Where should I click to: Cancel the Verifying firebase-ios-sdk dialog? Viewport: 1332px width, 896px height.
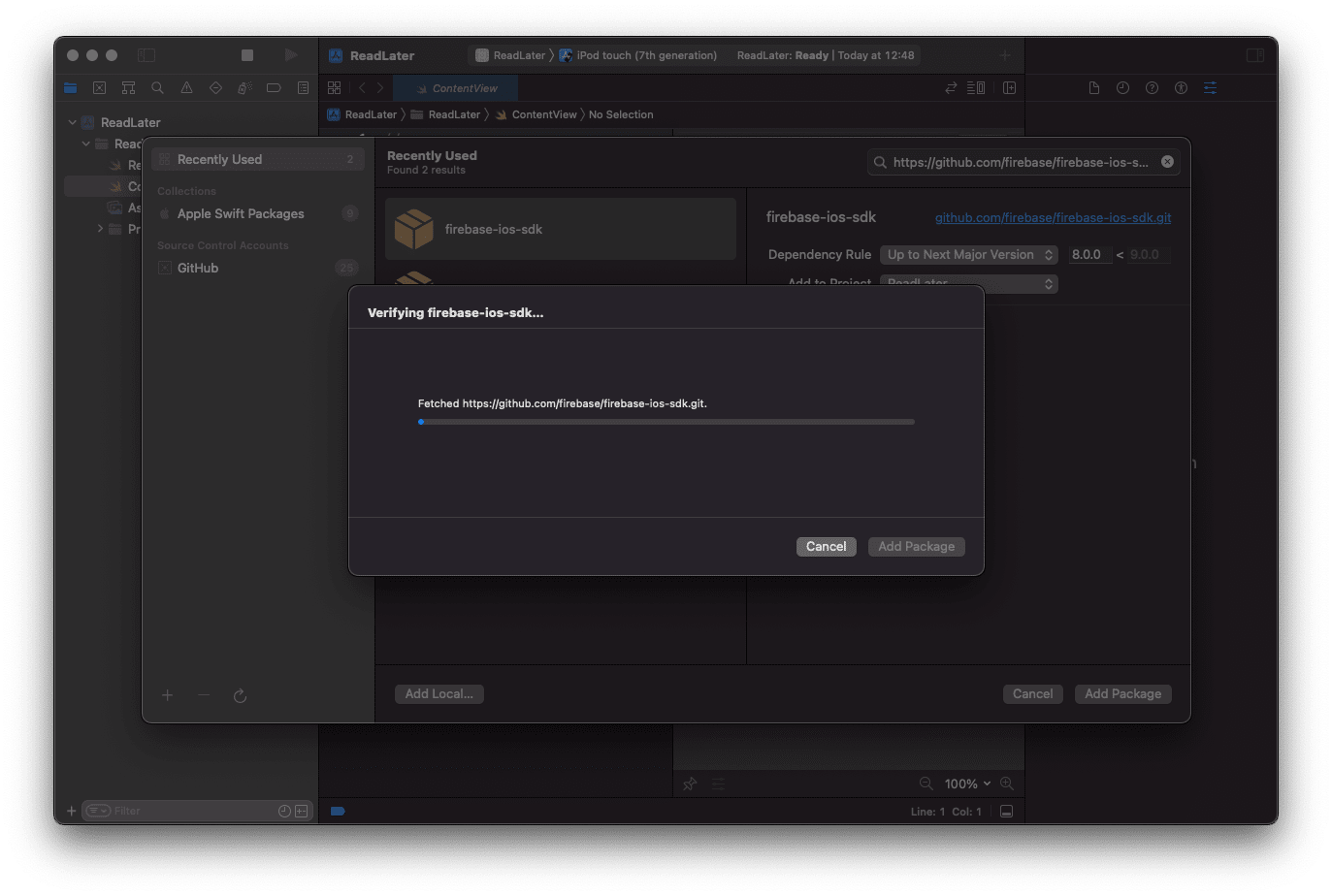pos(826,547)
